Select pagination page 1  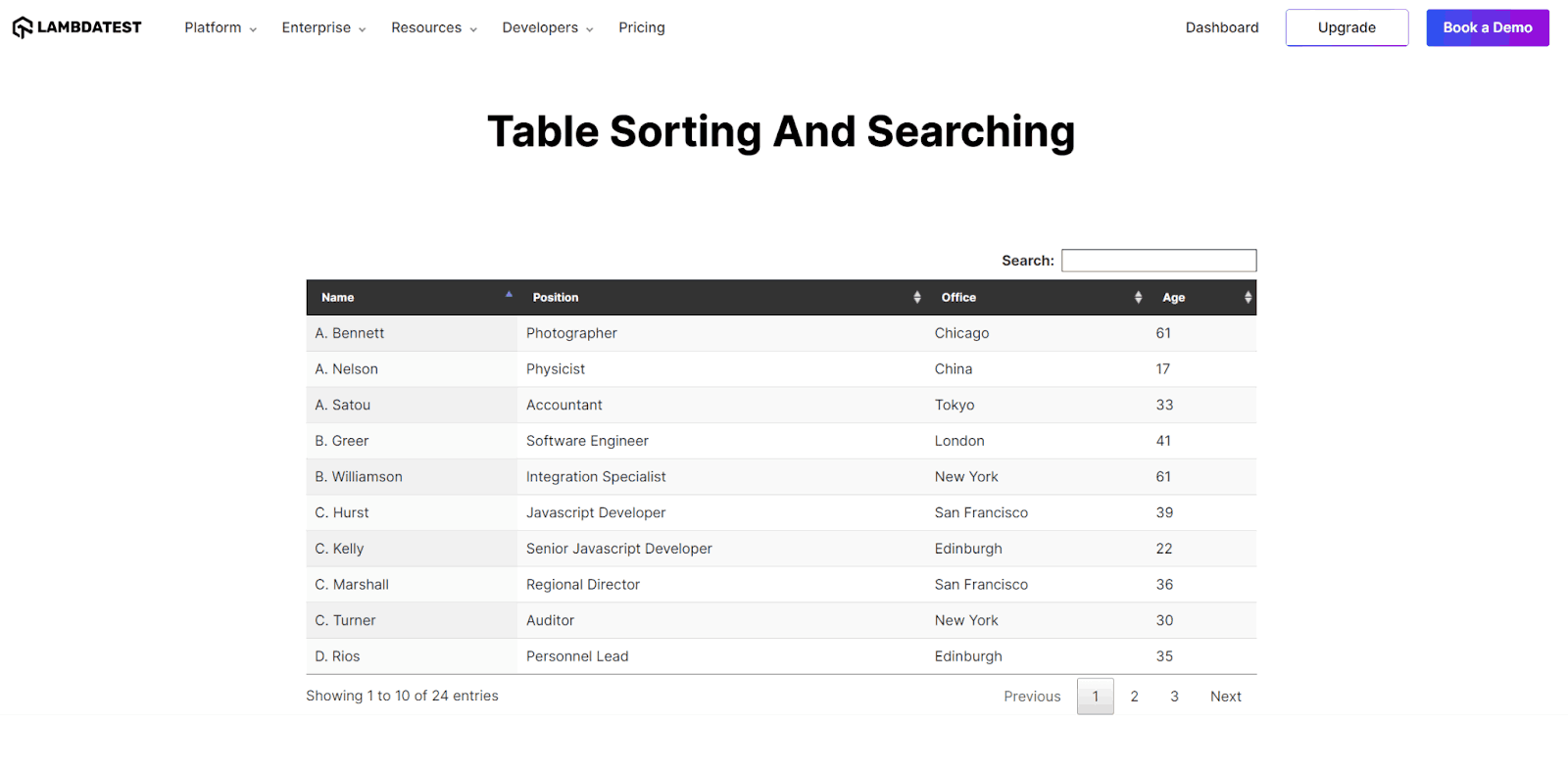click(x=1096, y=697)
